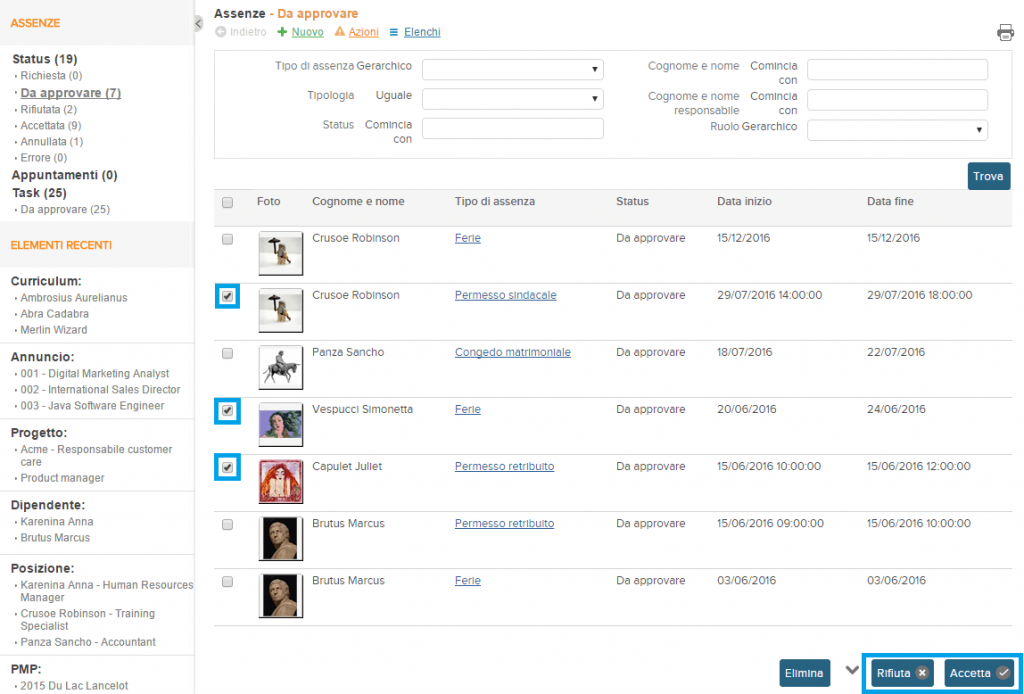Open the Permesso sindacale link
Image resolution: width=1024 pixels, height=694 pixels.
click(x=505, y=295)
